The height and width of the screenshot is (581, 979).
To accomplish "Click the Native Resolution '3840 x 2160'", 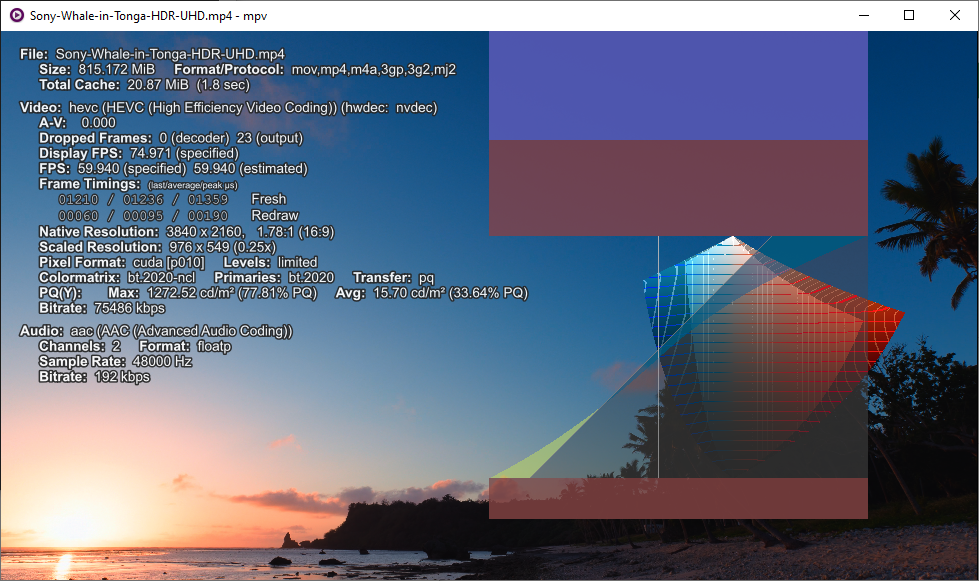I will coord(204,232).
